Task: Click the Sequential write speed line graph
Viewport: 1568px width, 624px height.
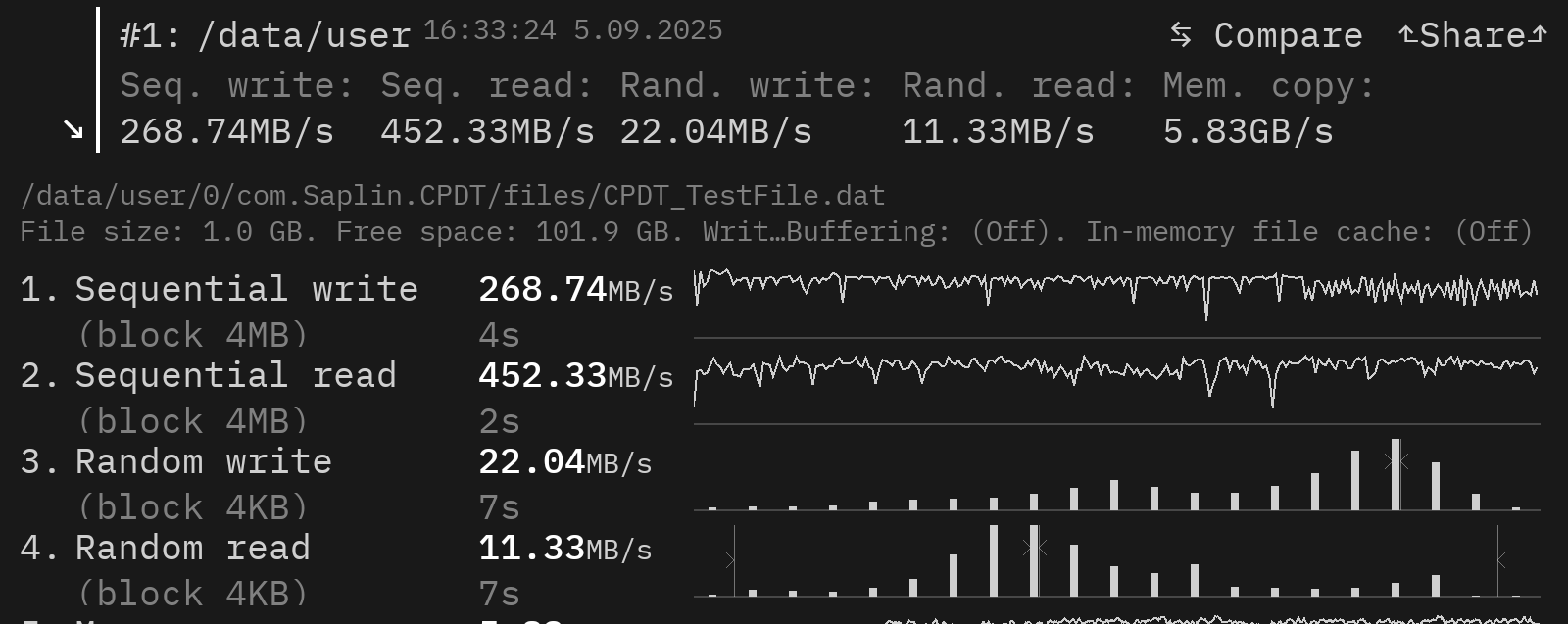Action: pos(1115,290)
